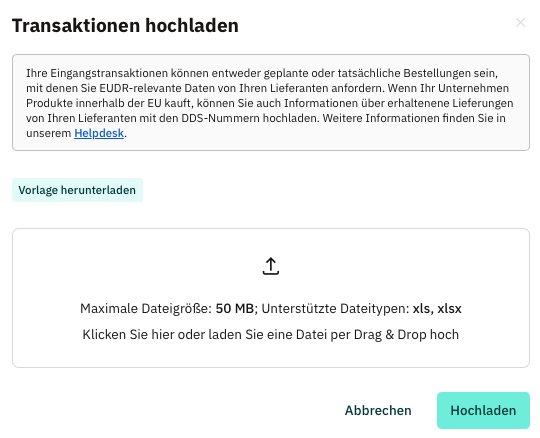Click the Eingangstransaktionen info box

[x=271, y=103]
